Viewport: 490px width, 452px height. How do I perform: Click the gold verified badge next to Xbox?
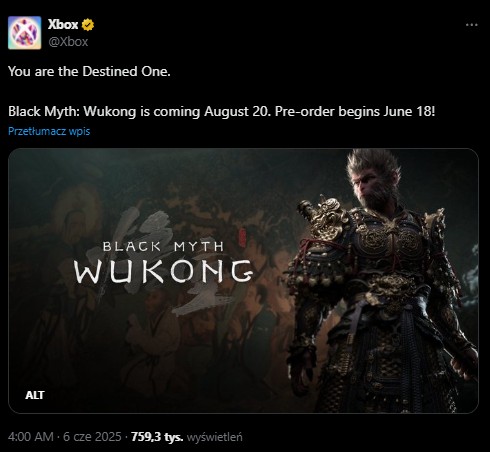click(88, 25)
